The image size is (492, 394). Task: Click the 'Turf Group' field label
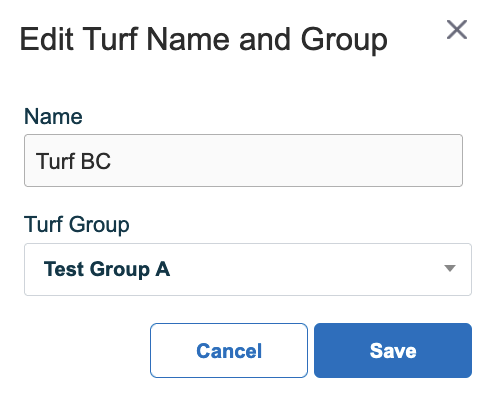(x=77, y=225)
